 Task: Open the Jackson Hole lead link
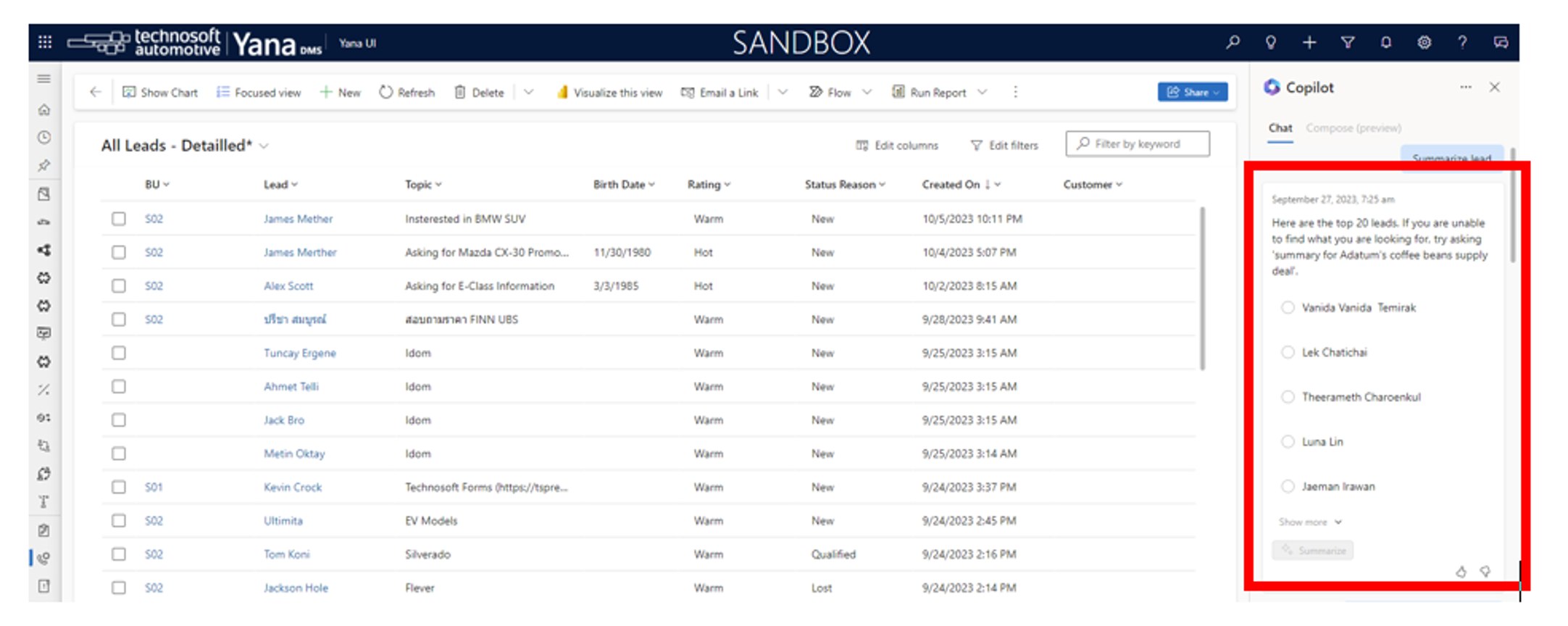click(x=296, y=588)
